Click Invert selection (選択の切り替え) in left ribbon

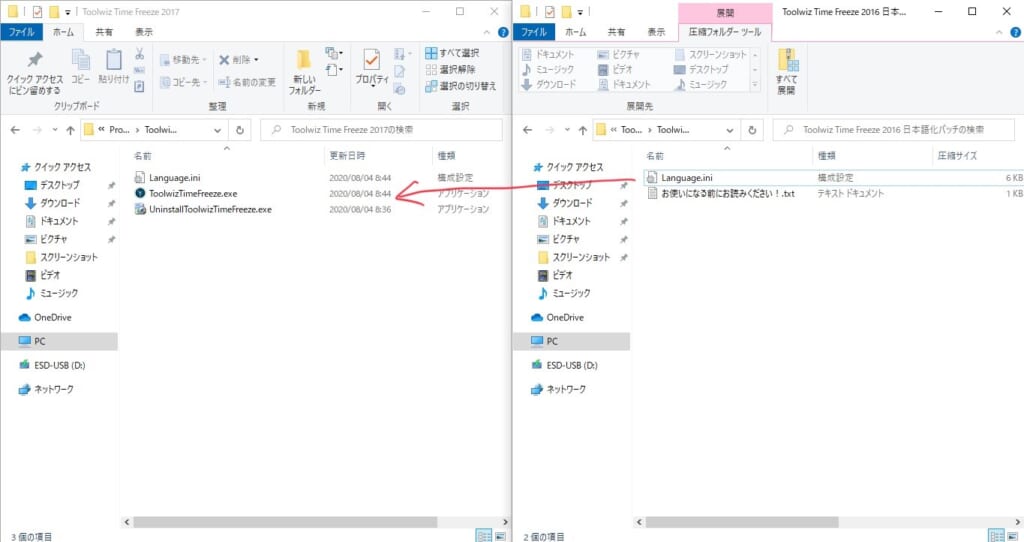460,86
